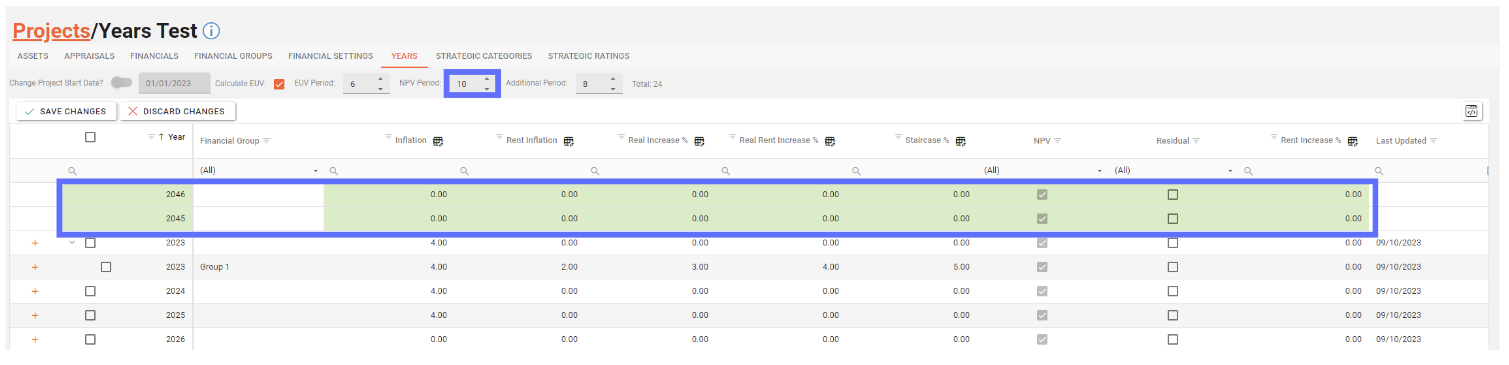This screenshot has height=365, width=1509.
Task: Click the Staircase % column table icon
Action: click(x=960, y=140)
